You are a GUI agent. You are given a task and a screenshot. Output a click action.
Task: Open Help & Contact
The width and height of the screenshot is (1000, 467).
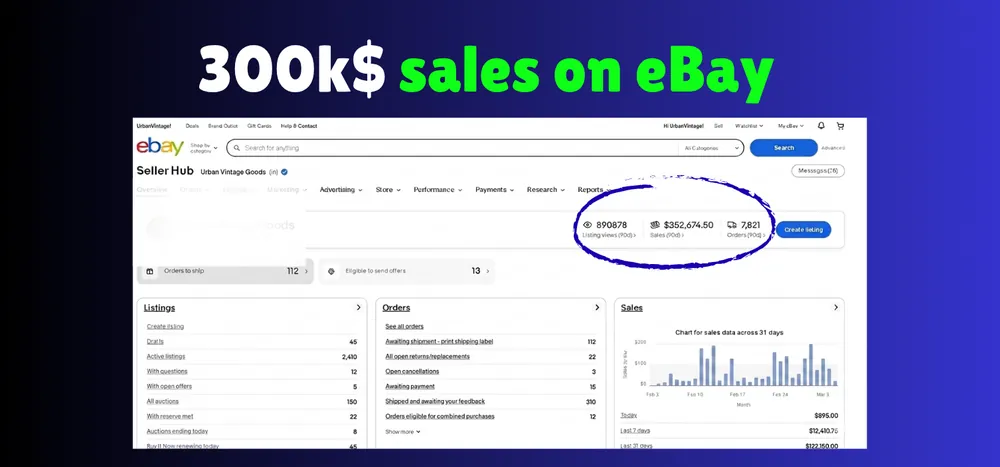pos(299,126)
